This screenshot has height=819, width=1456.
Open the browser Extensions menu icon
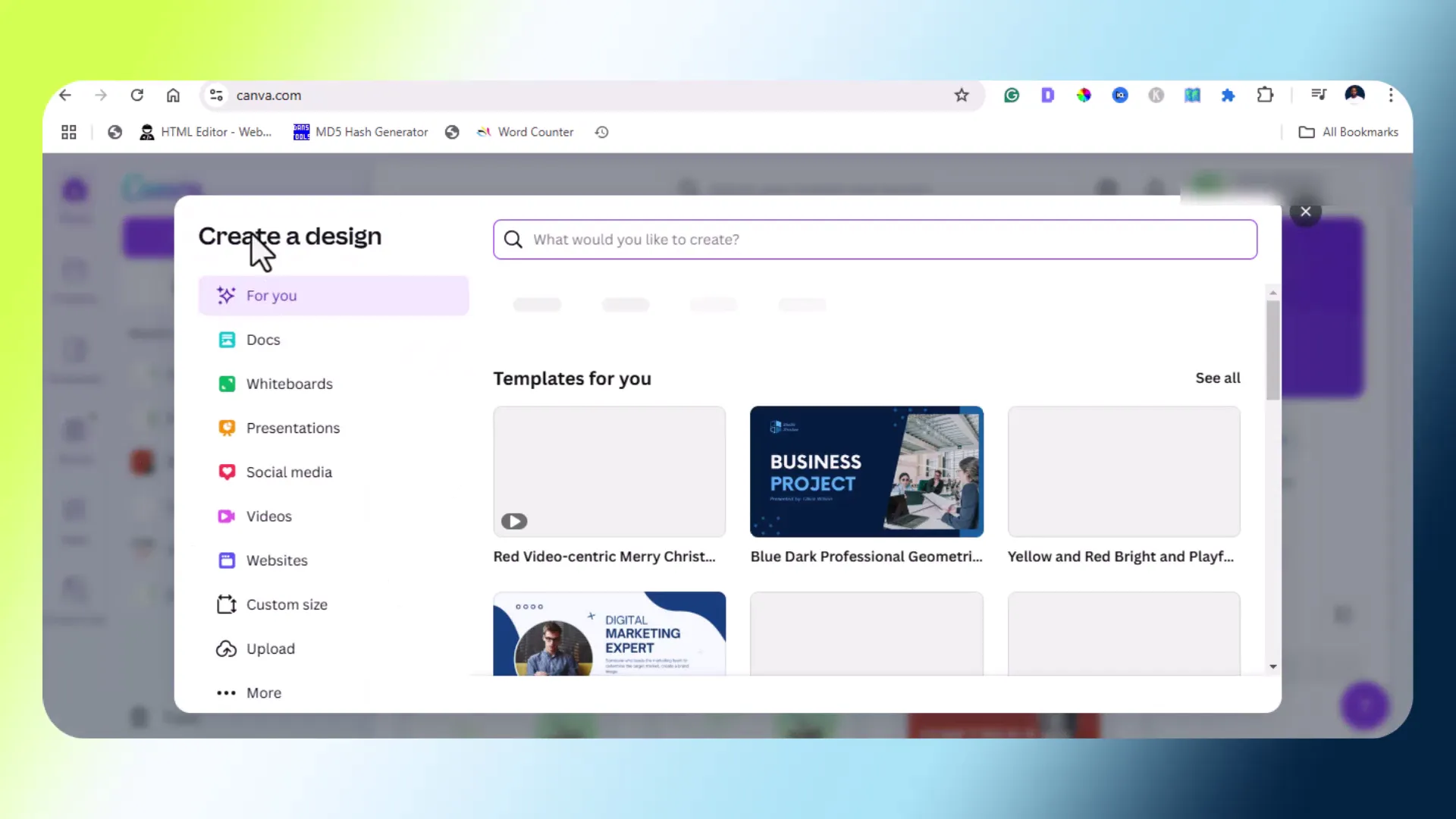coord(1265,96)
